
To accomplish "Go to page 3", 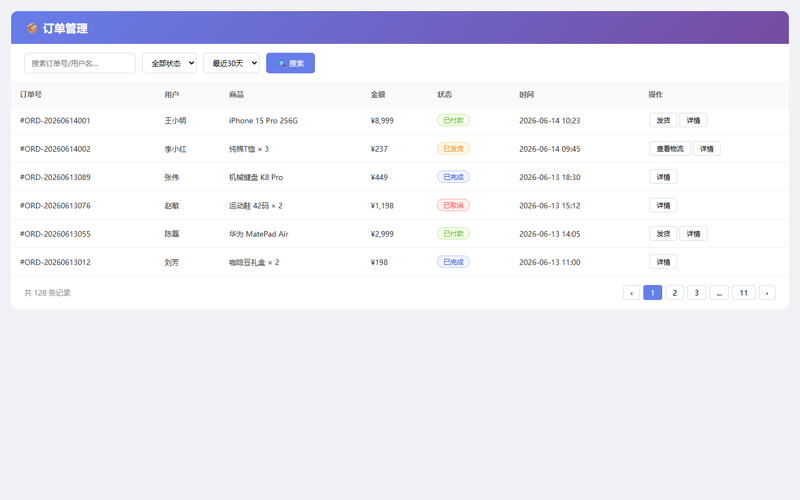I will point(696,293).
